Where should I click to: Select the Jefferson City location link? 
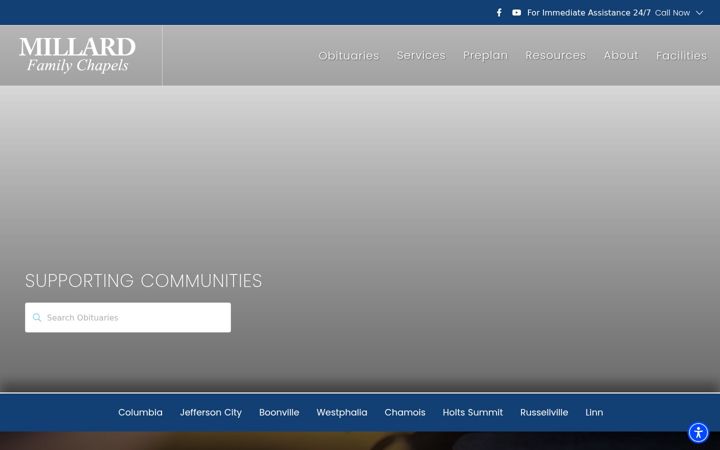pyautogui.click(x=211, y=412)
